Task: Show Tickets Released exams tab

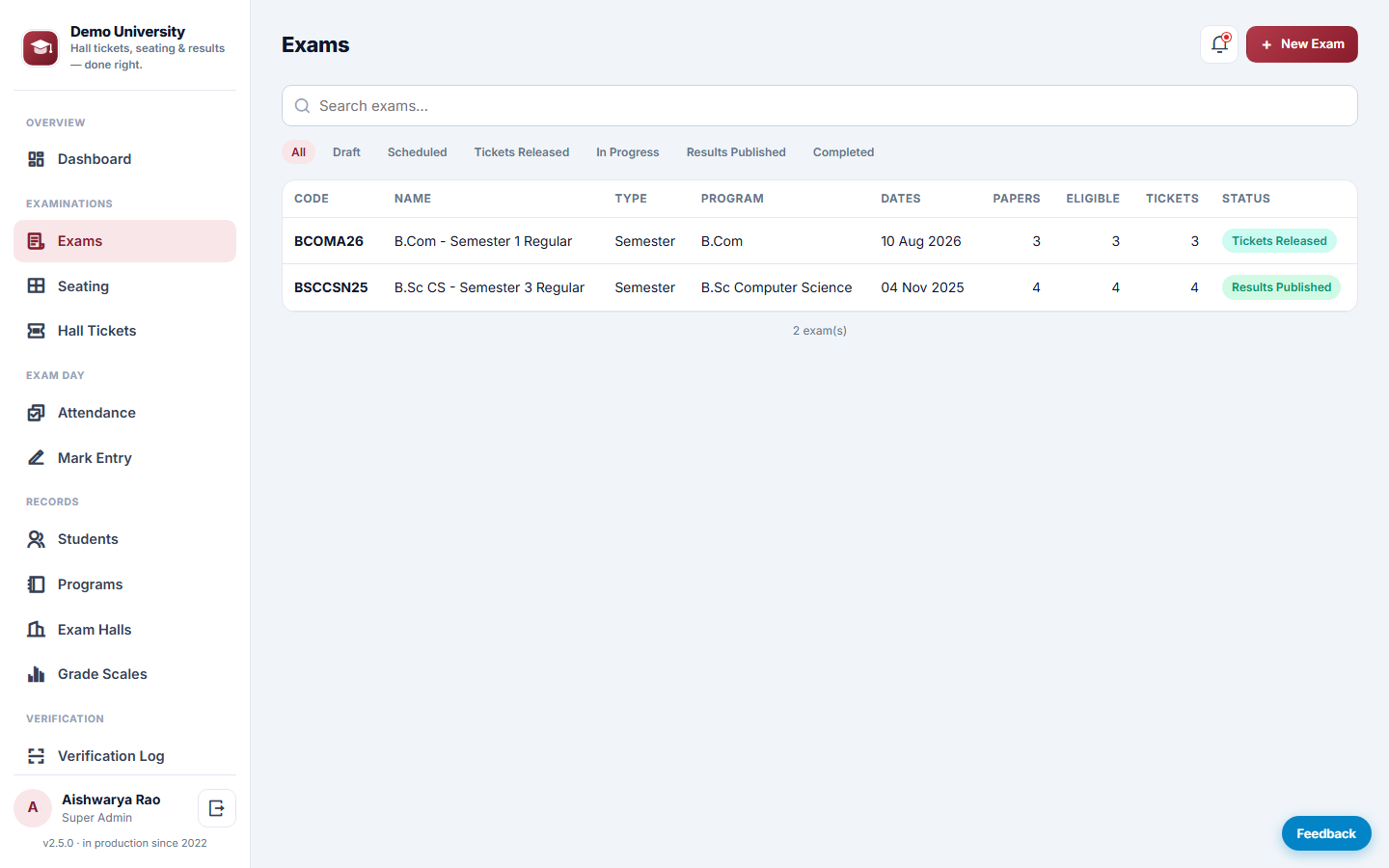Action: pos(522,152)
